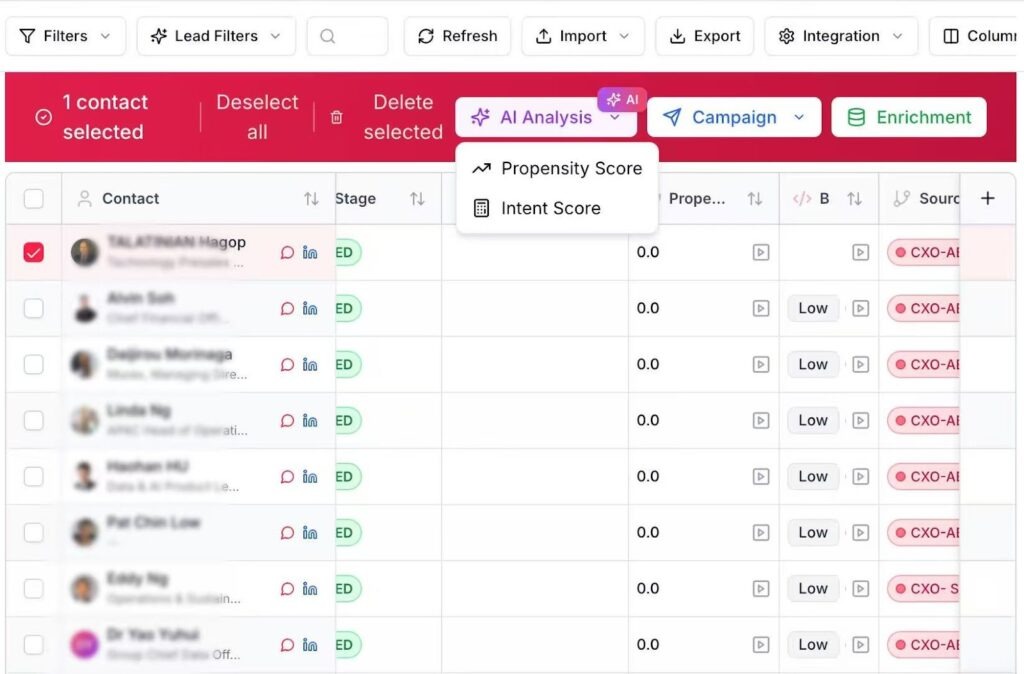Run B play icon beside second row Low
The image size is (1024, 674).
[861, 308]
